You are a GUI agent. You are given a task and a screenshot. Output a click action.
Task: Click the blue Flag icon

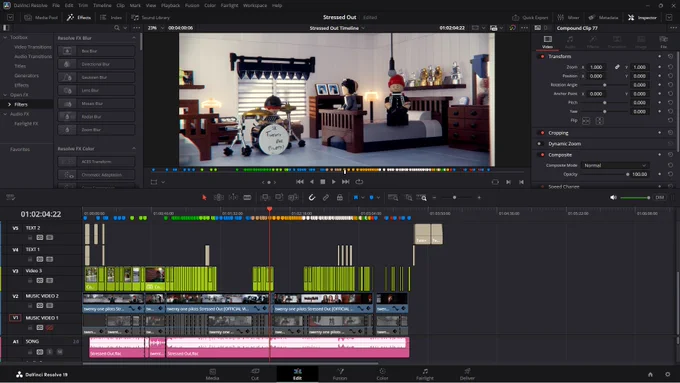point(356,197)
